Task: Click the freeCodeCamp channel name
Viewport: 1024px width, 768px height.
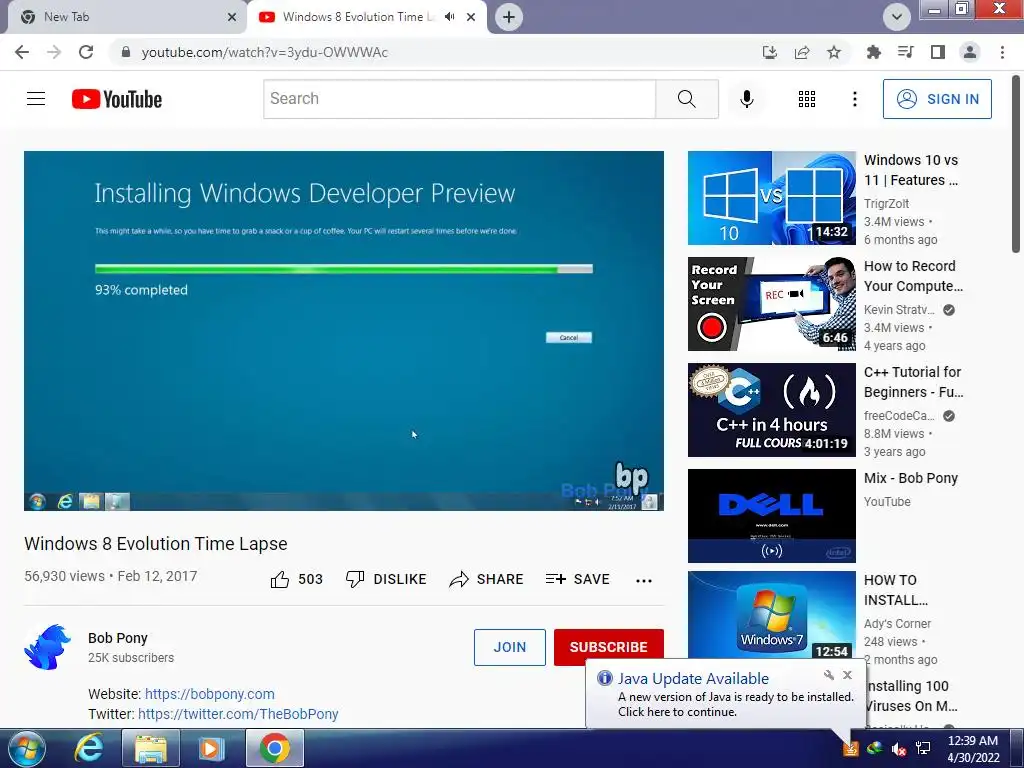Action: click(x=899, y=415)
